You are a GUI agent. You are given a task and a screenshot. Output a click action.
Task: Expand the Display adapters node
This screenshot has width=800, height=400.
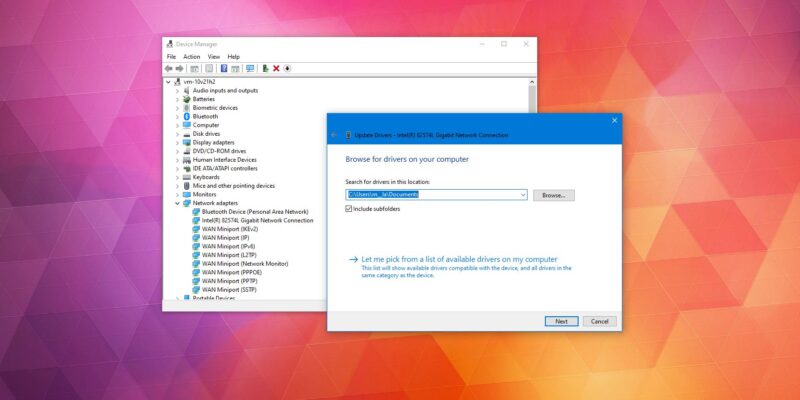[178, 142]
